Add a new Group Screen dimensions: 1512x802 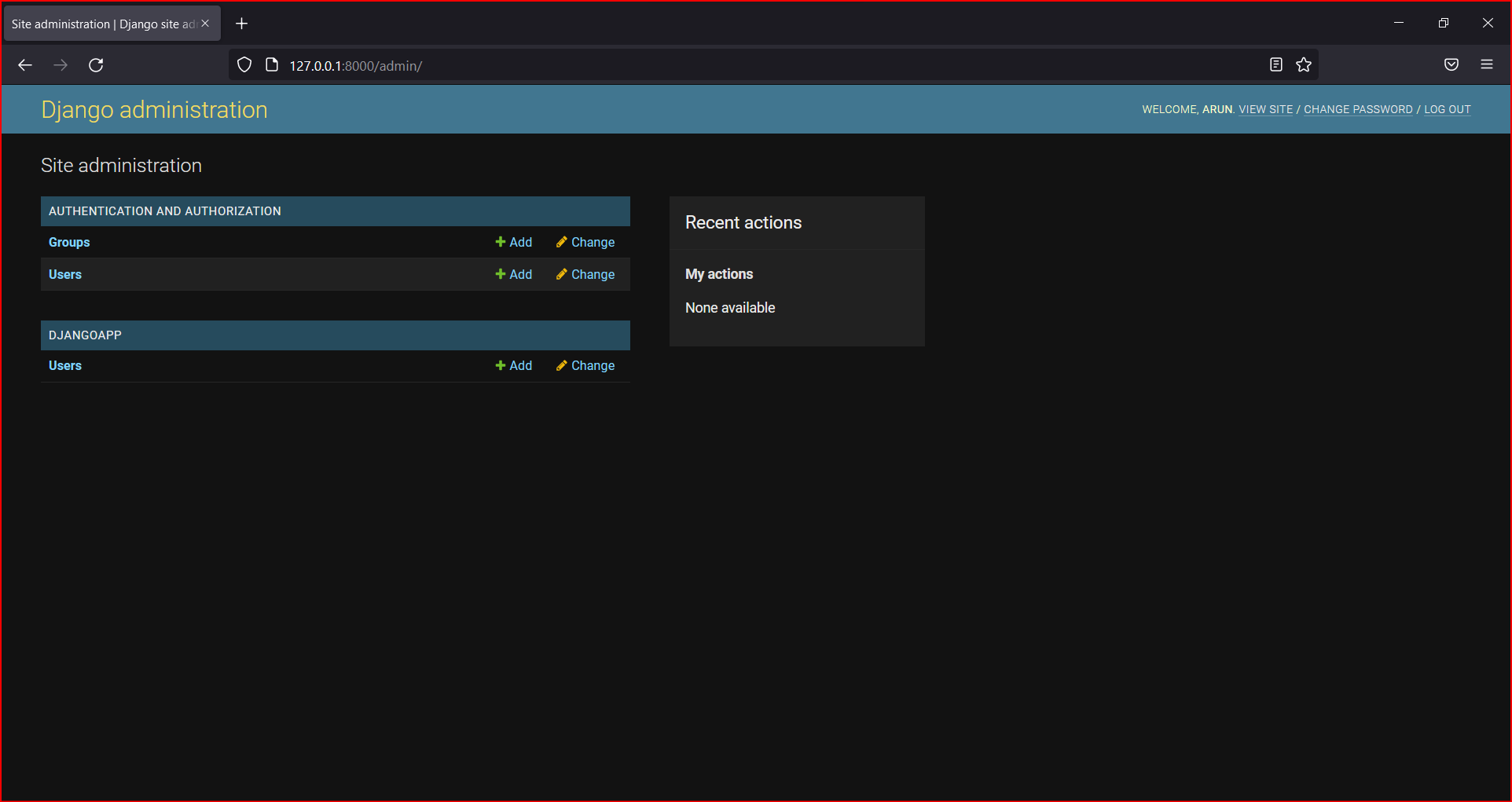(514, 243)
